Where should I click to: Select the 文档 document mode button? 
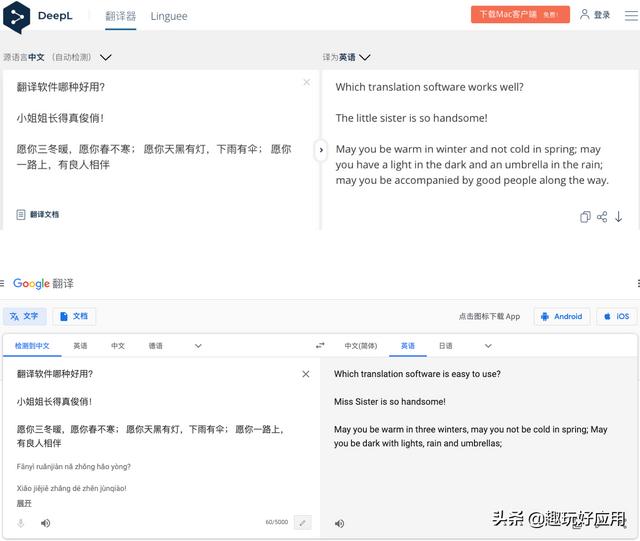[74, 316]
